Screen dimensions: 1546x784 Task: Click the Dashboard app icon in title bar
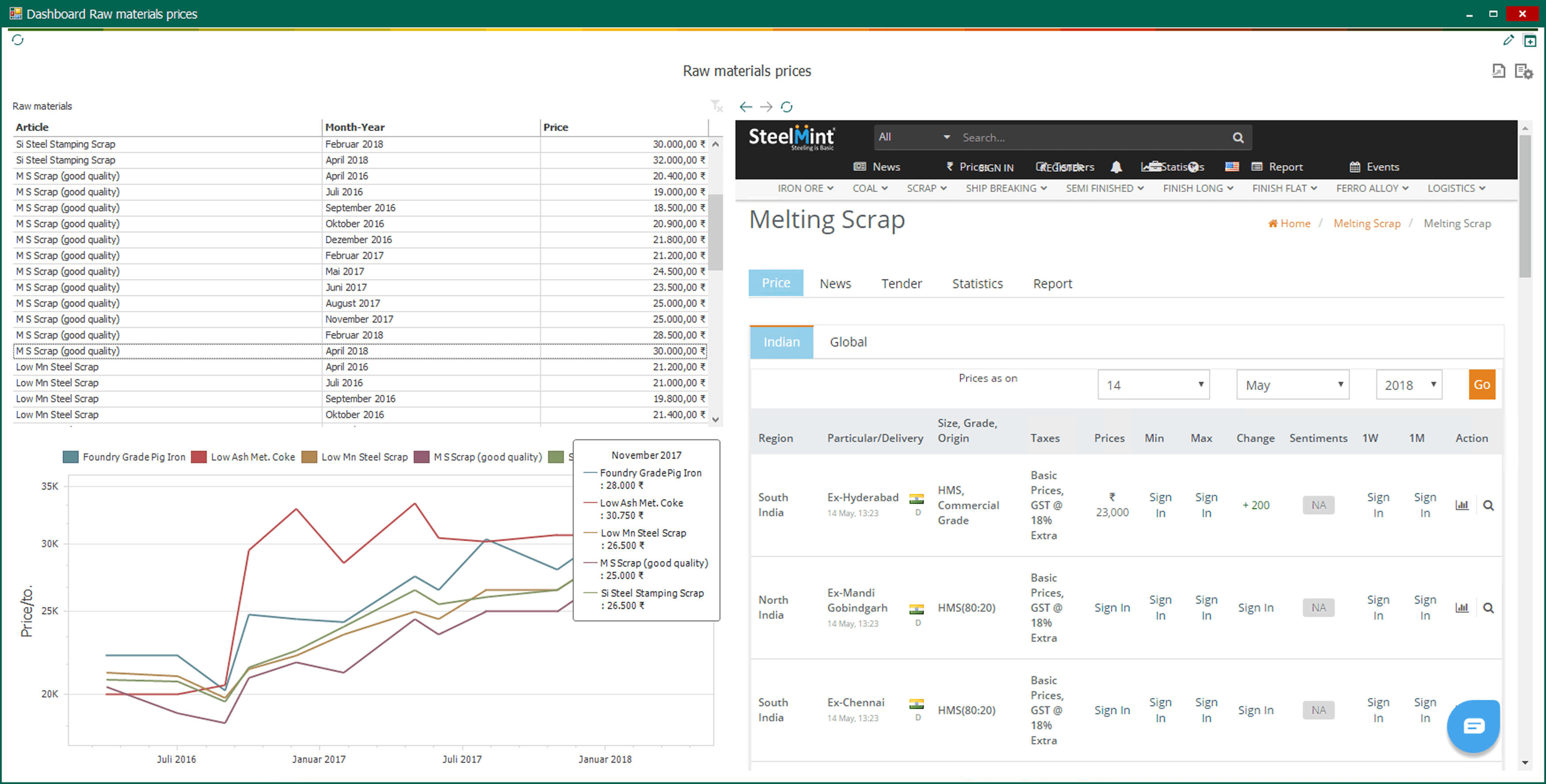point(15,13)
